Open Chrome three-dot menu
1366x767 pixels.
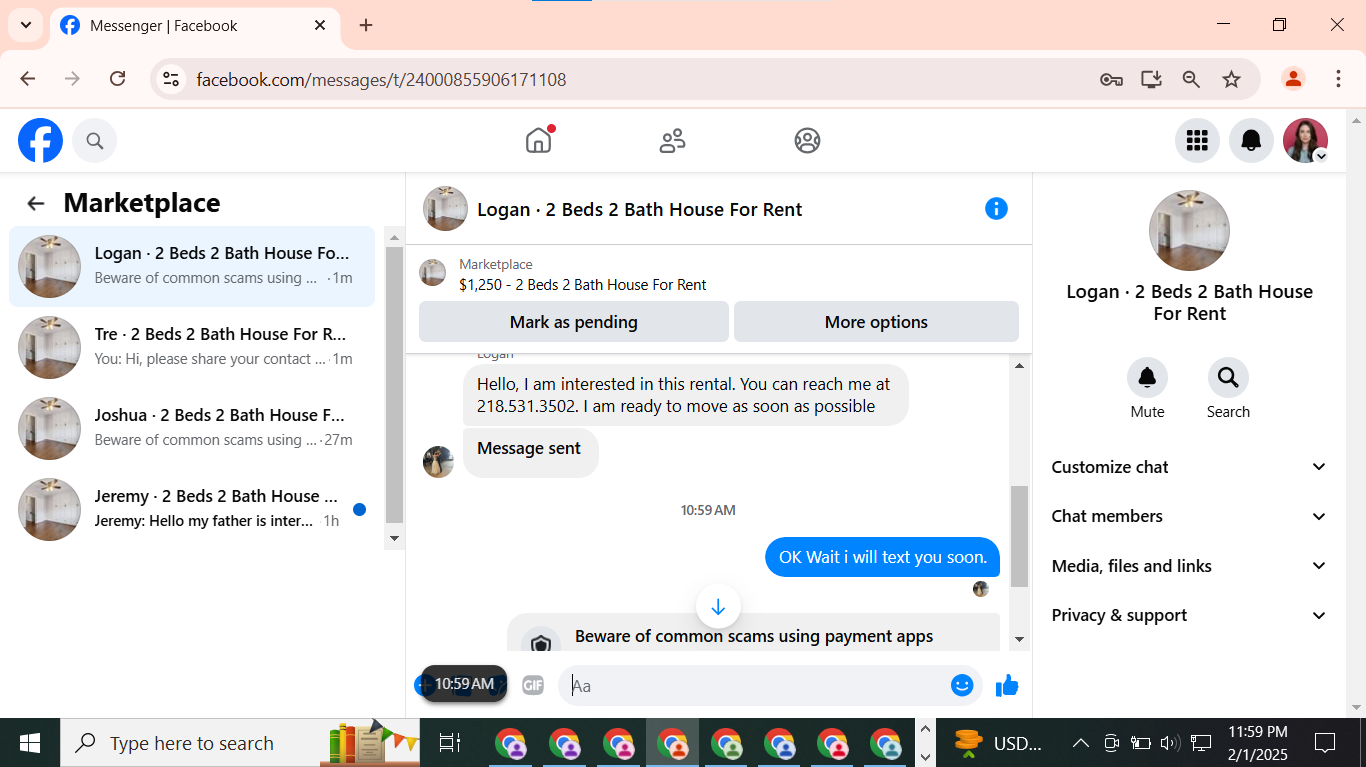pos(1338,79)
